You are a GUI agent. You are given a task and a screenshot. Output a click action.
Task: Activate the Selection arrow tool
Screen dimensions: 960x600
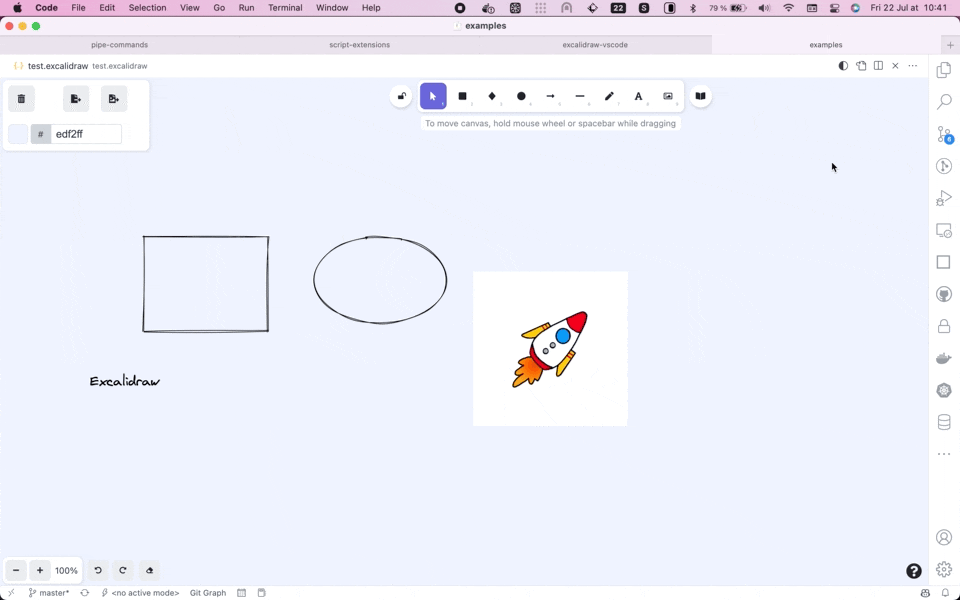433,96
